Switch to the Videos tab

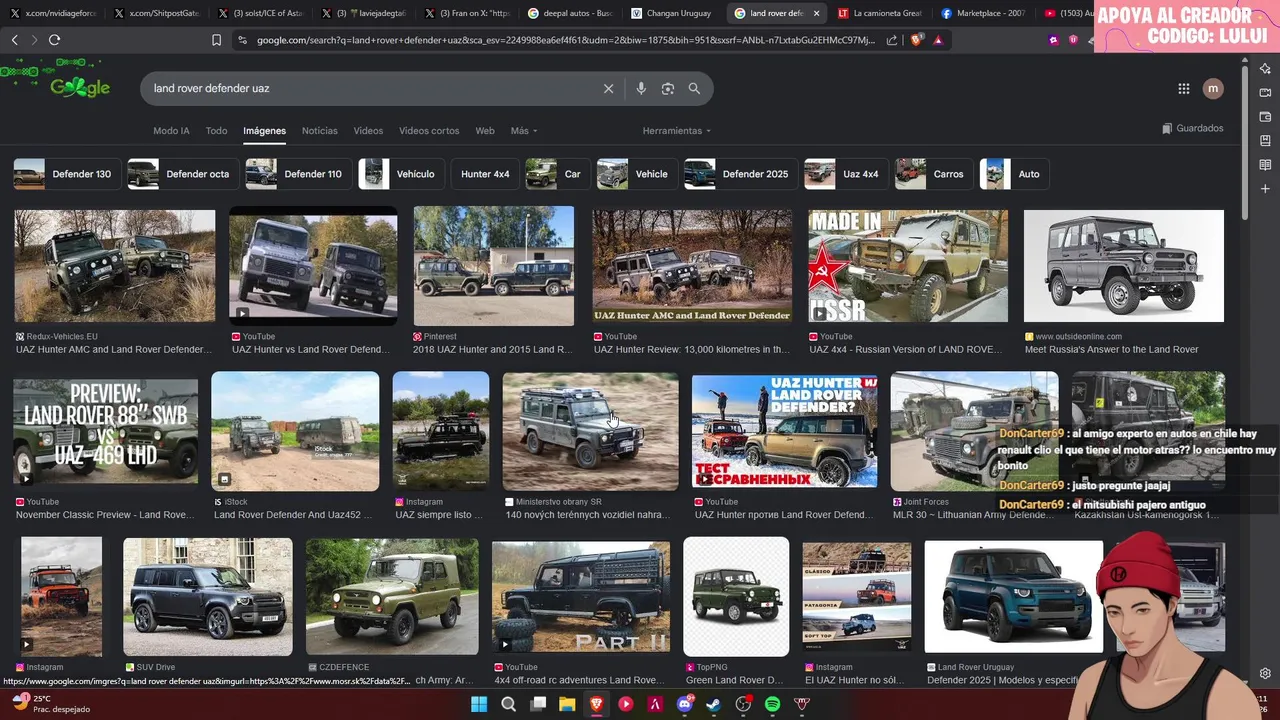tap(368, 131)
